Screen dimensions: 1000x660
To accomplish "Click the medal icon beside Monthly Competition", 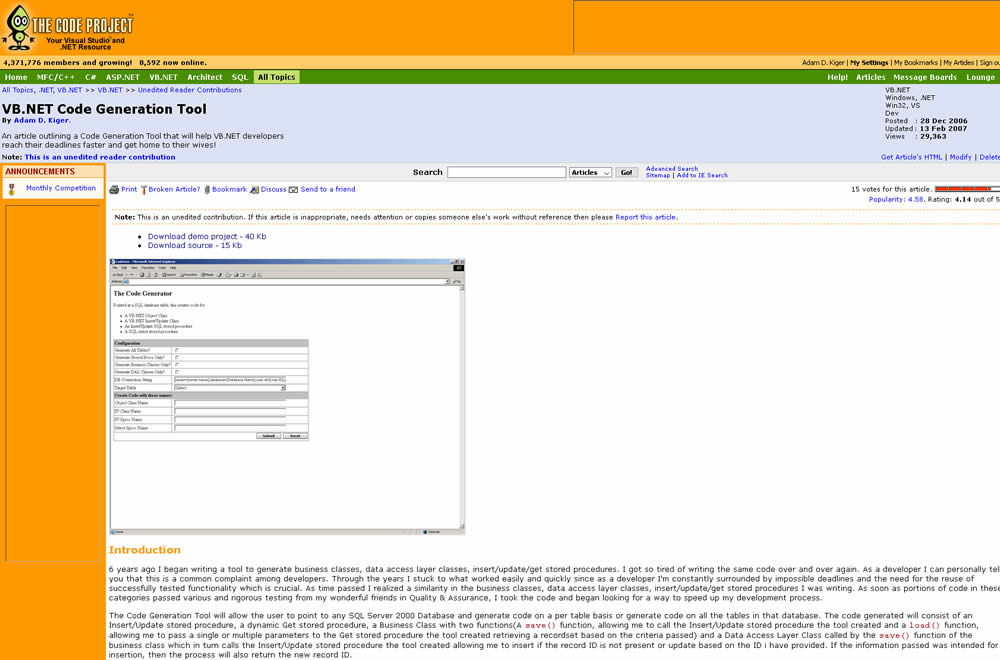I will [11, 189].
